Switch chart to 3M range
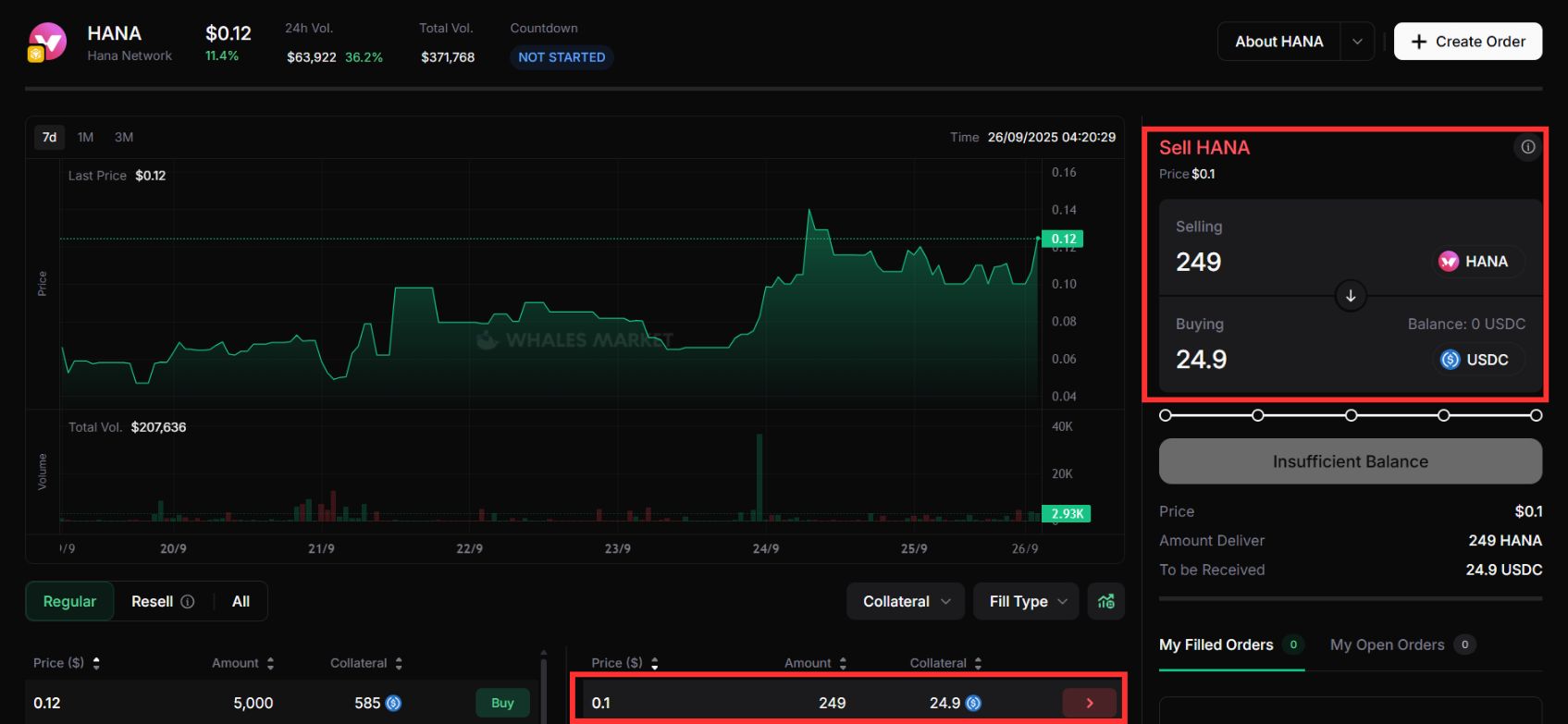The image size is (1568, 724). (124, 137)
